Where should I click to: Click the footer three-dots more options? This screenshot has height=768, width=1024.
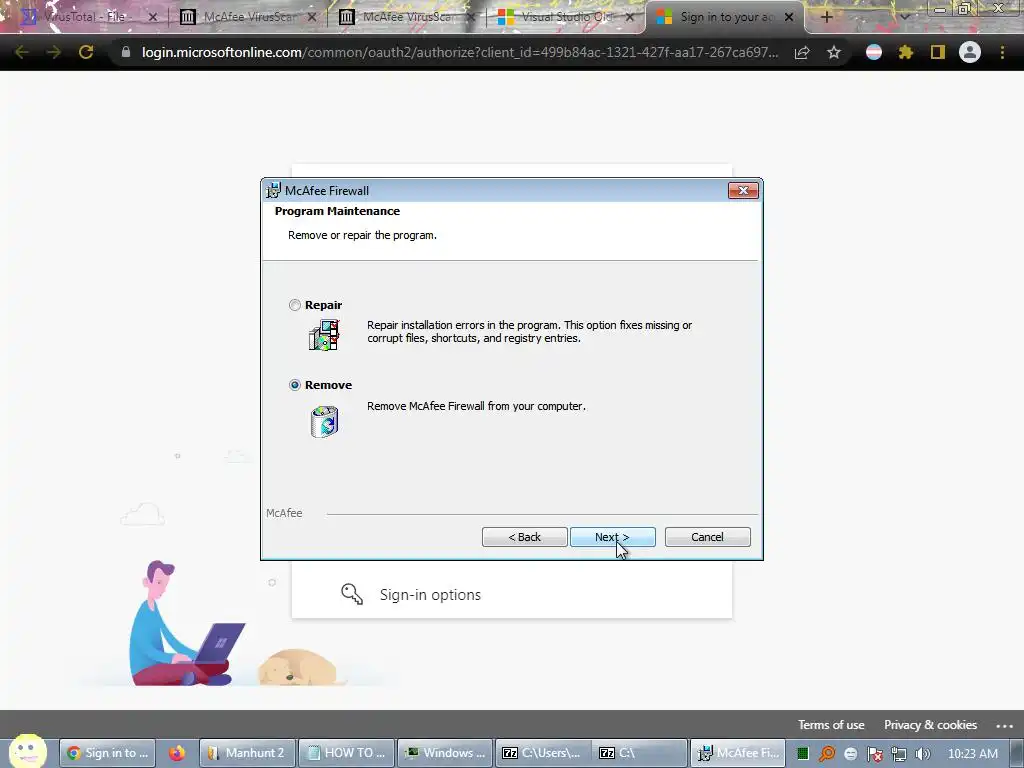1004,726
